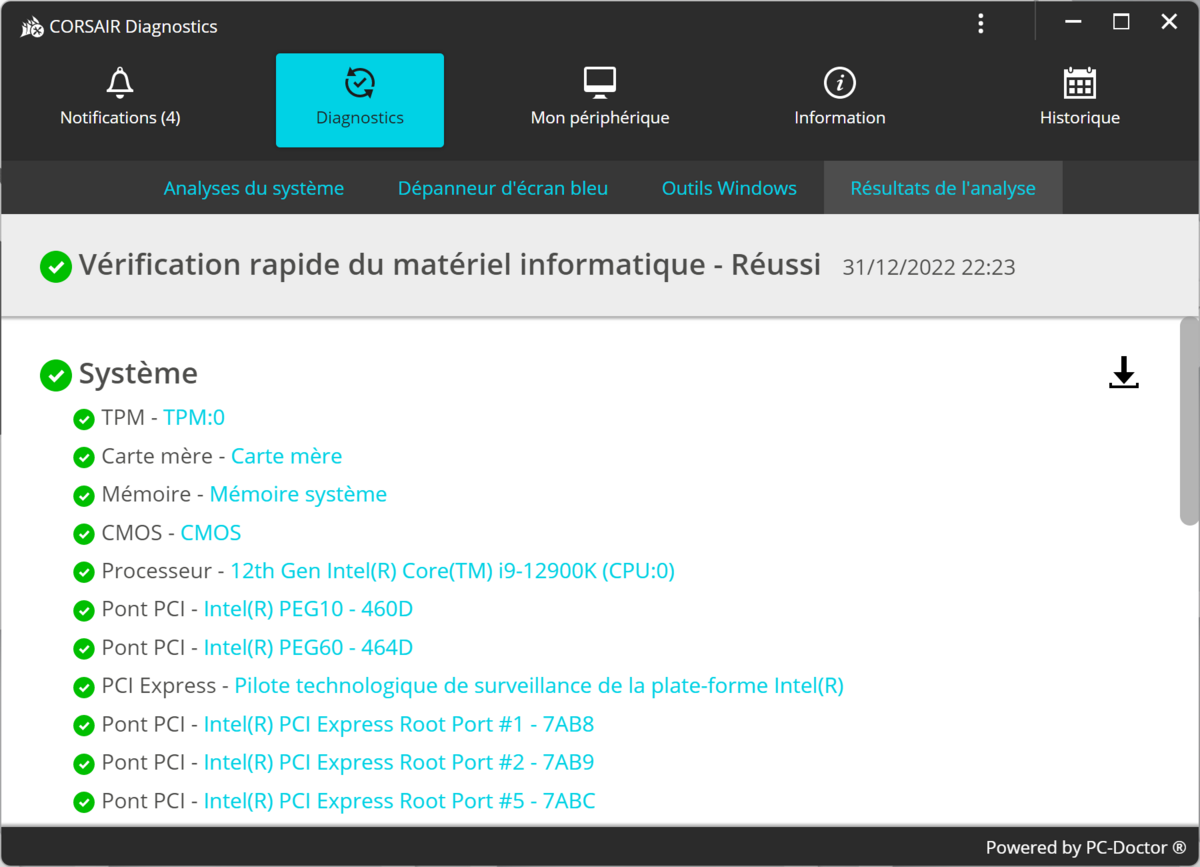Open PCI Express Root Port #1 link
Viewport: 1200px width, 867px height.
[399, 724]
